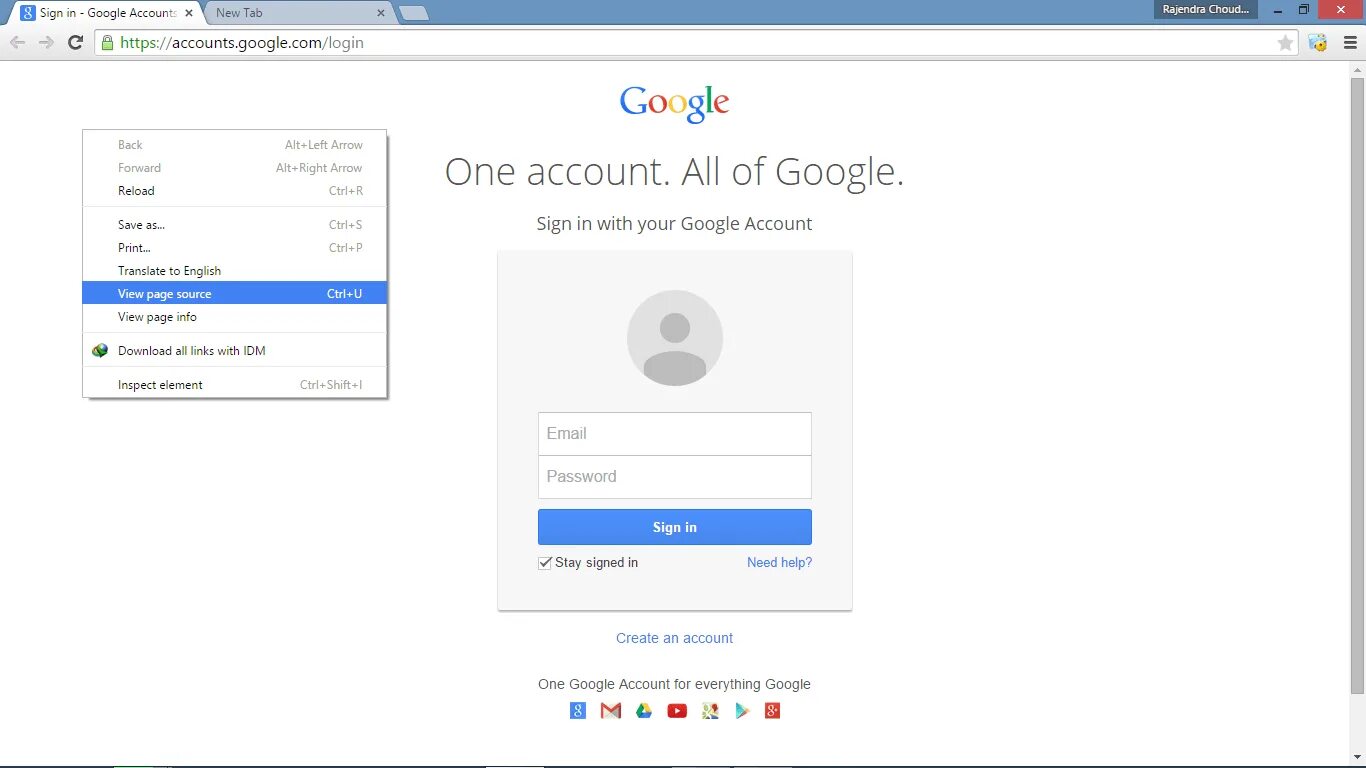Switch to the New Tab tab
Image resolution: width=1366 pixels, height=768 pixels.
click(x=295, y=13)
